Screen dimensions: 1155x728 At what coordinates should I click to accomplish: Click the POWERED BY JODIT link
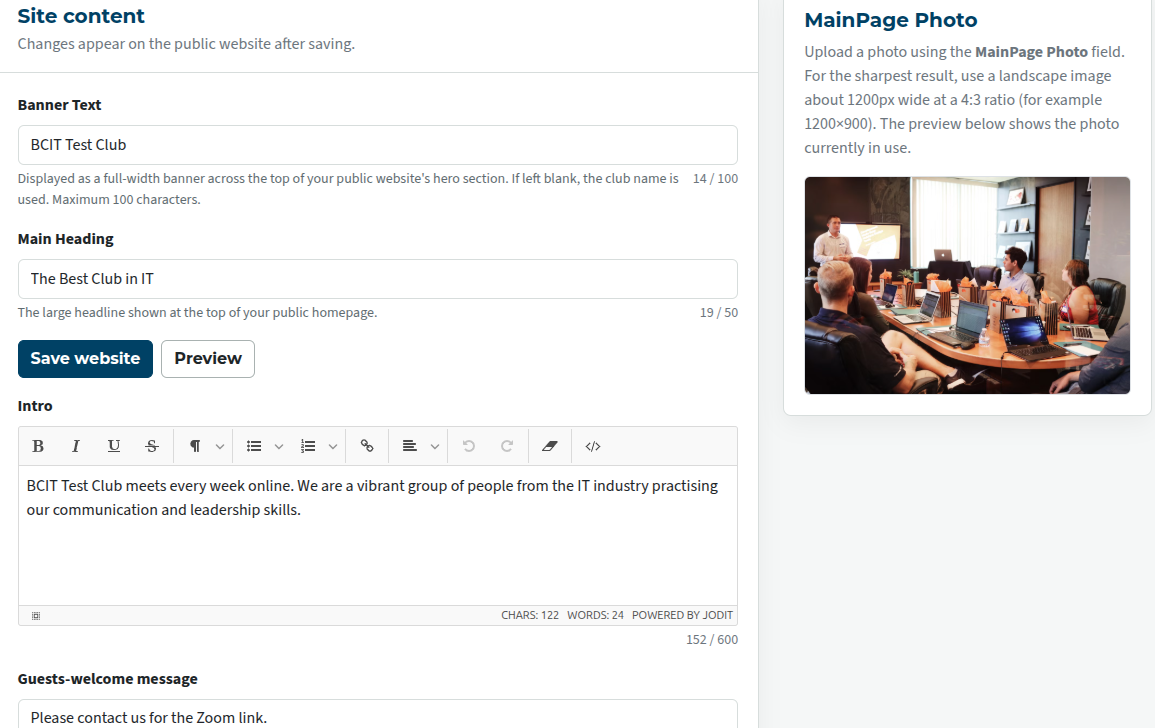(682, 615)
